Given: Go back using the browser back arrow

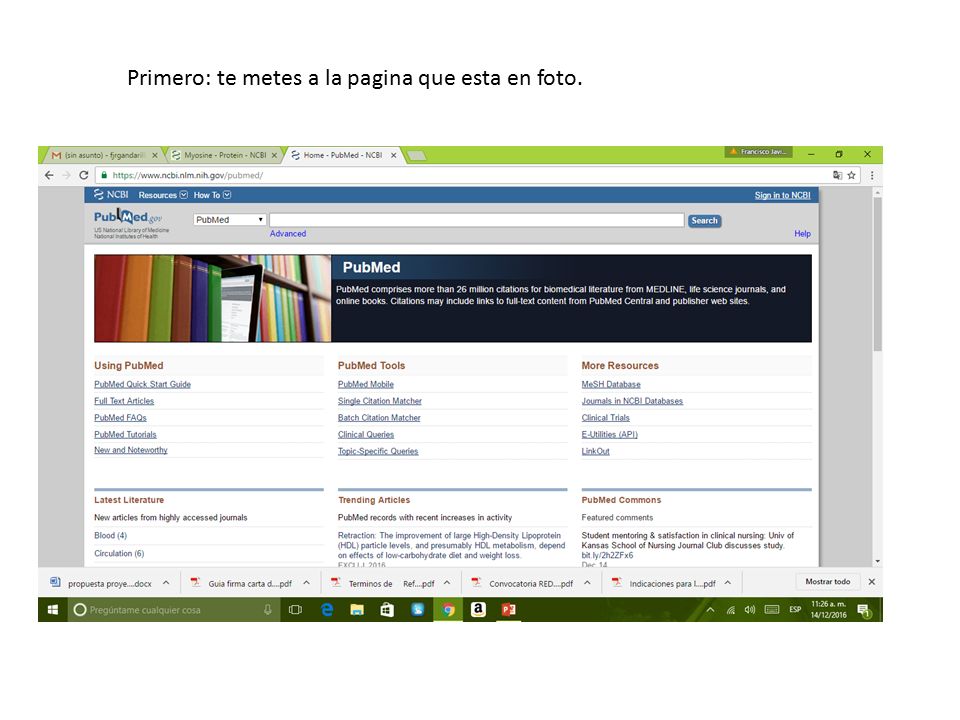Looking at the screenshot, I should tap(49, 175).
